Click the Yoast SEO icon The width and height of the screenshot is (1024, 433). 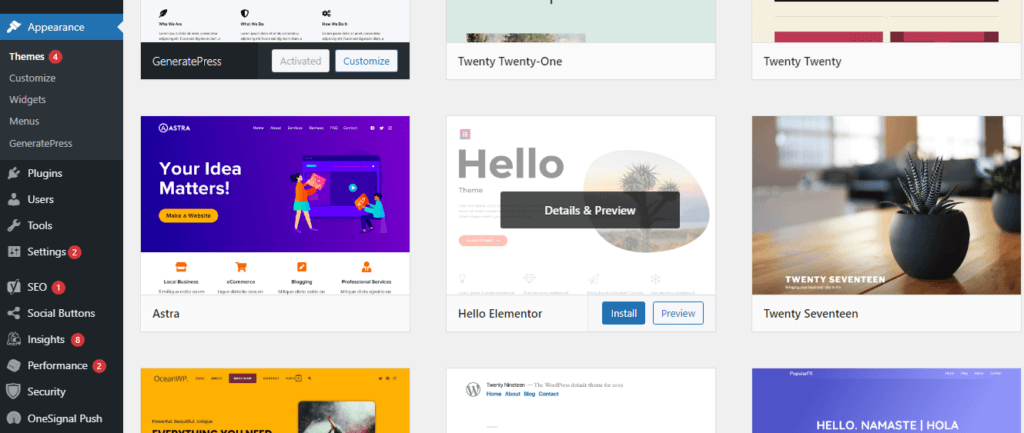coord(14,287)
